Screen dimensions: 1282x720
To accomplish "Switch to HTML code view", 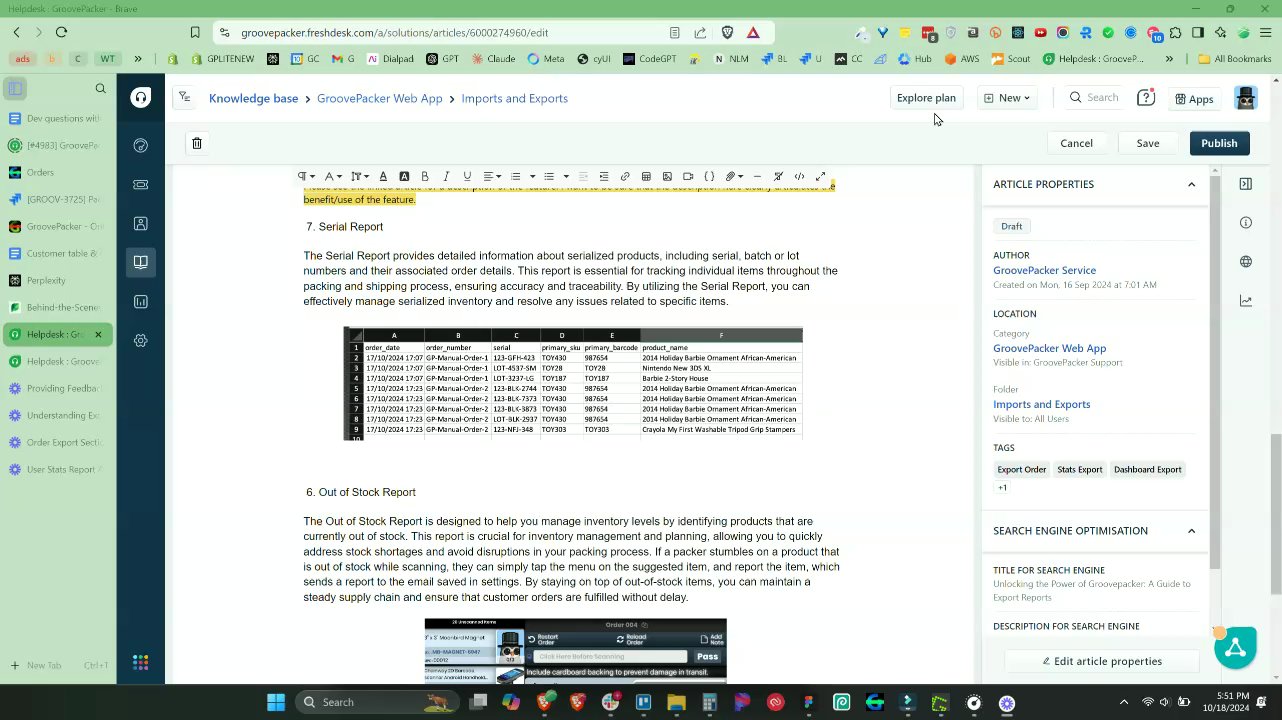I will [799, 176].
